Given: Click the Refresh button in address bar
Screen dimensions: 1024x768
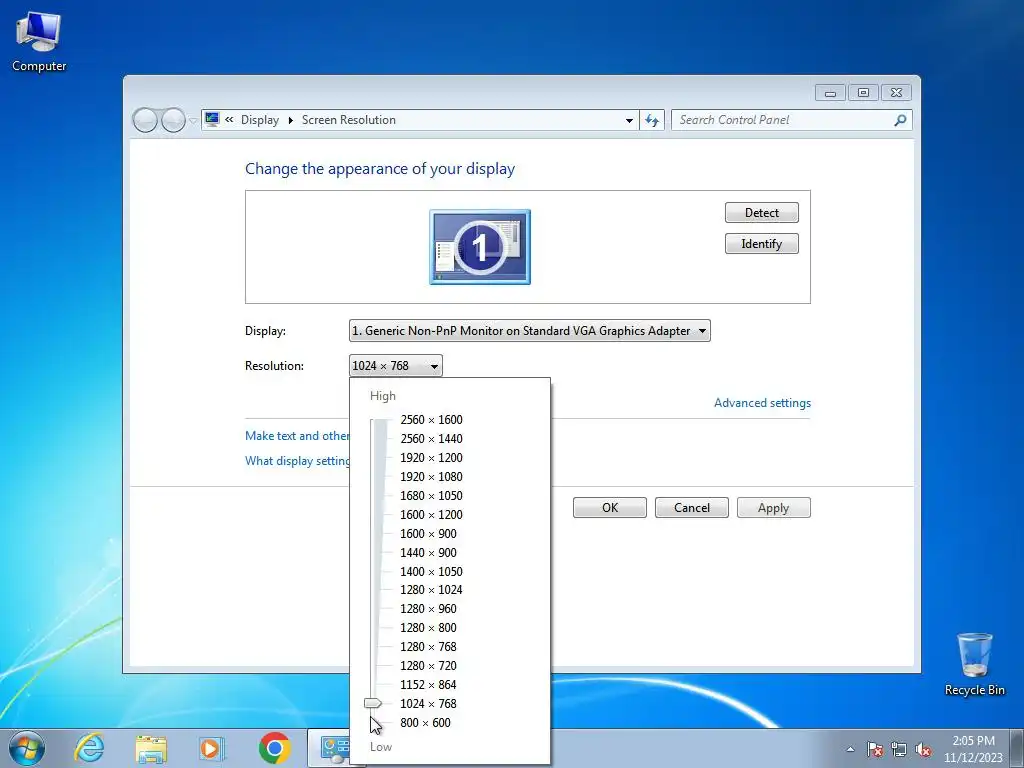Looking at the screenshot, I should pos(652,120).
